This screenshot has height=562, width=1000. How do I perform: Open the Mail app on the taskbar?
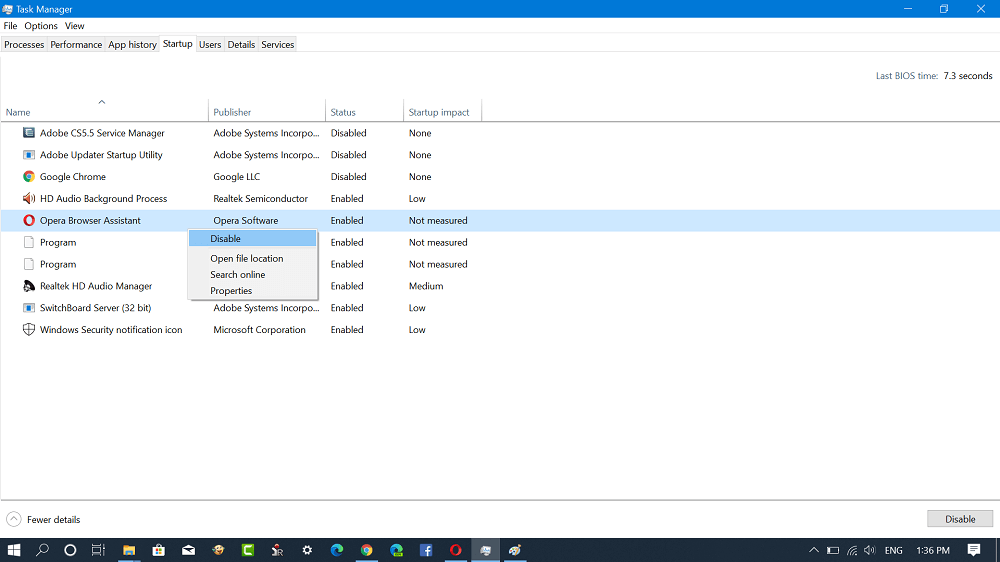[x=188, y=550]
